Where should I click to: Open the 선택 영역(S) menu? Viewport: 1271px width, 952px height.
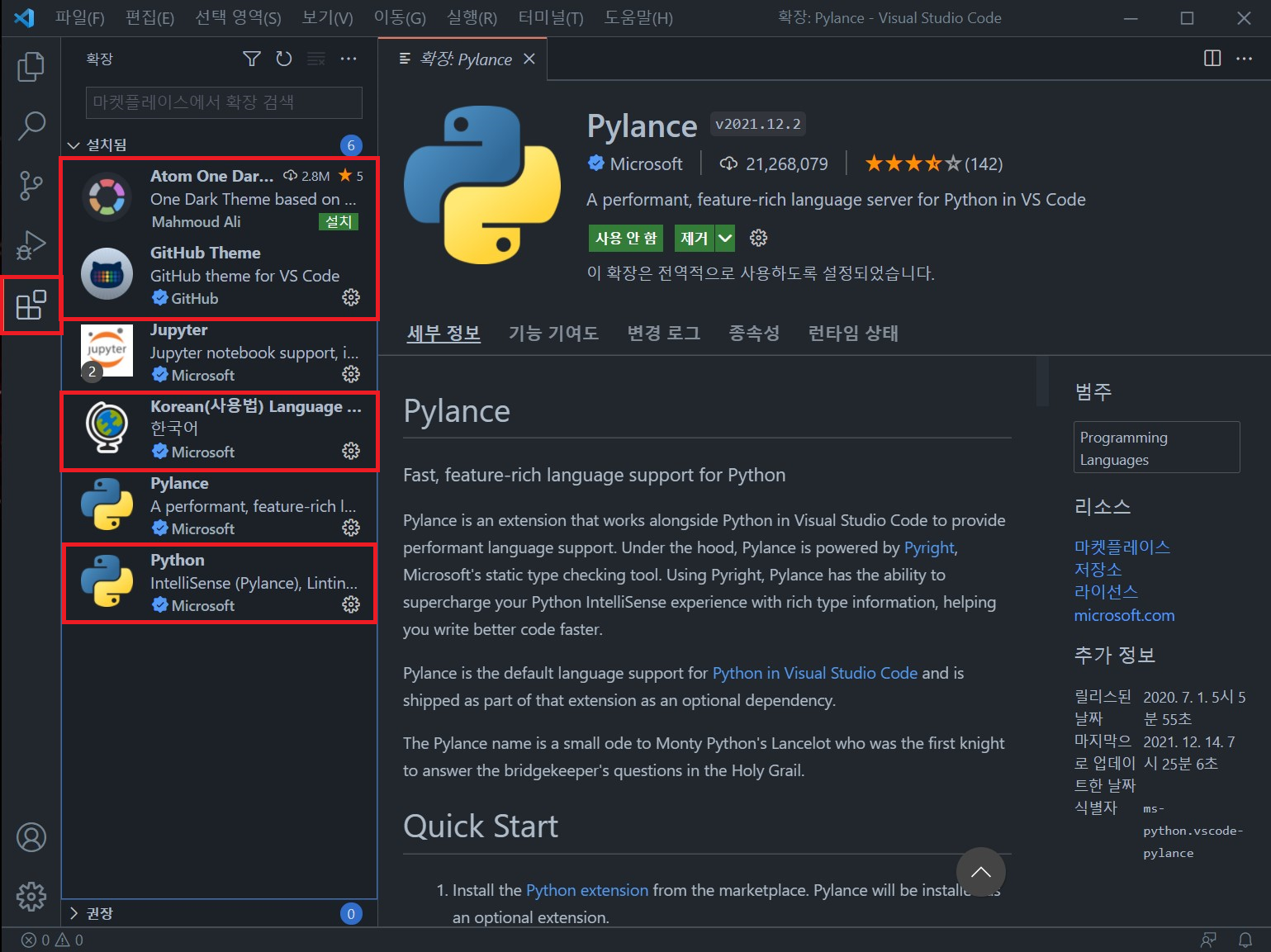click(x=238, y=17)
